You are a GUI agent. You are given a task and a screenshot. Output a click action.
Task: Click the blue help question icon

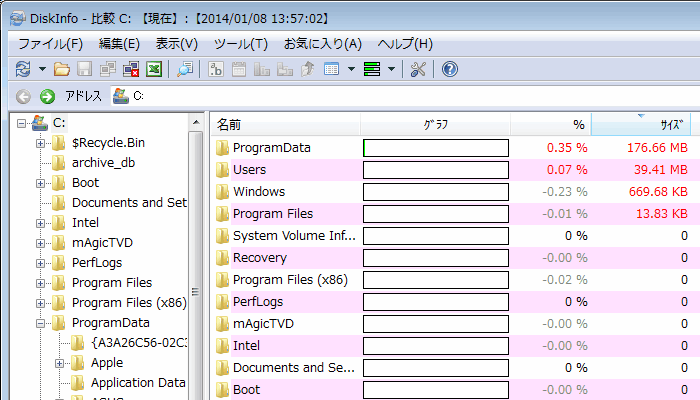pos(449,69)
